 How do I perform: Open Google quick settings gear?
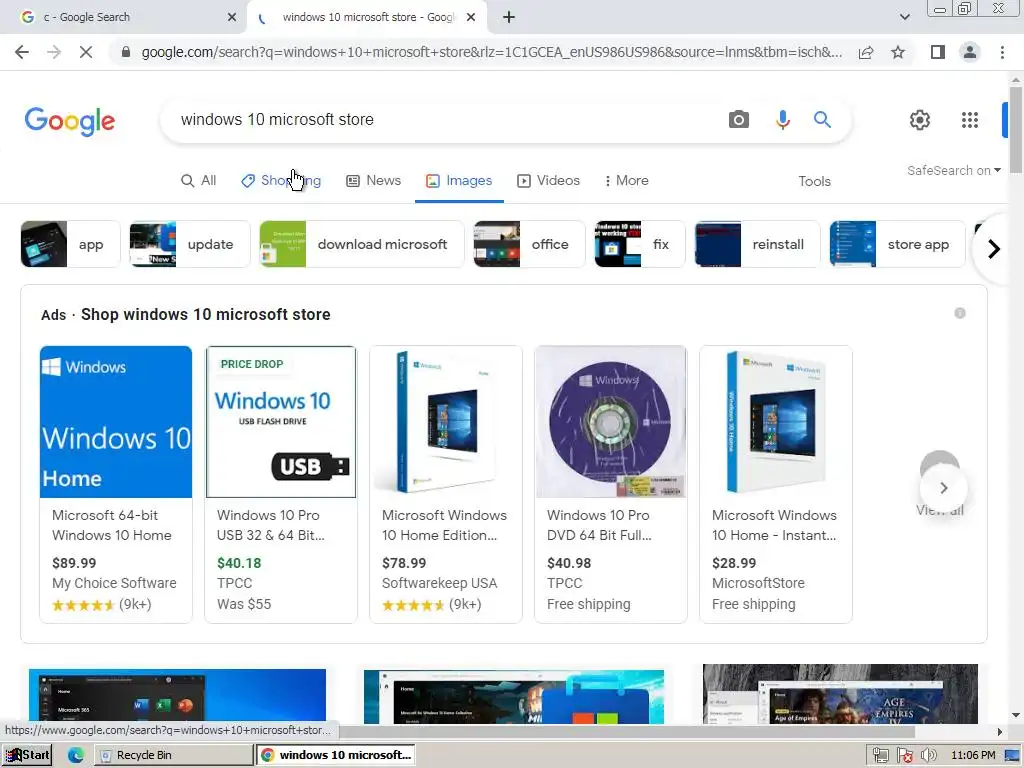click(x=920, y=120)
